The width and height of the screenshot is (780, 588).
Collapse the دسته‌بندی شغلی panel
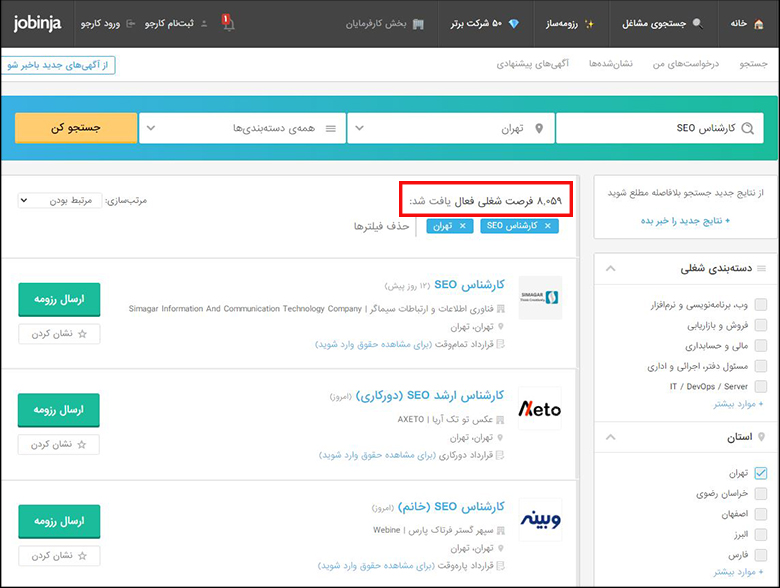[611, 269]
